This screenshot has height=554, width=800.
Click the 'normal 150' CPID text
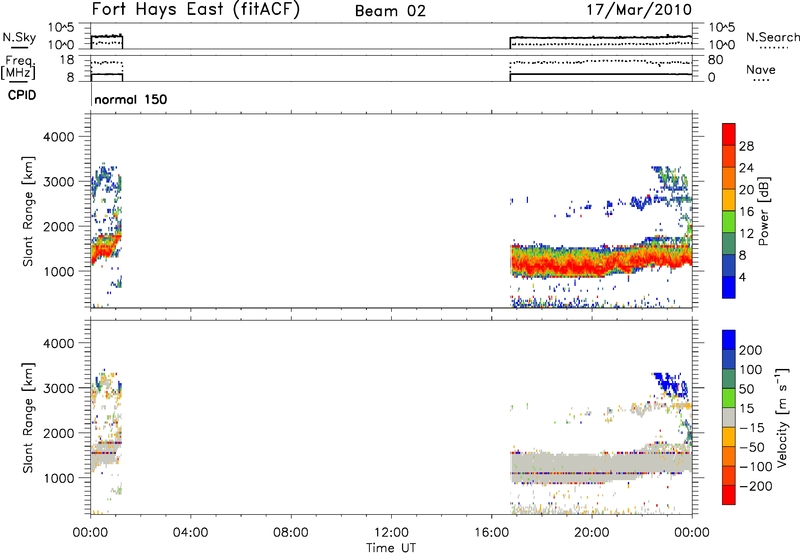tap(131, 99)
